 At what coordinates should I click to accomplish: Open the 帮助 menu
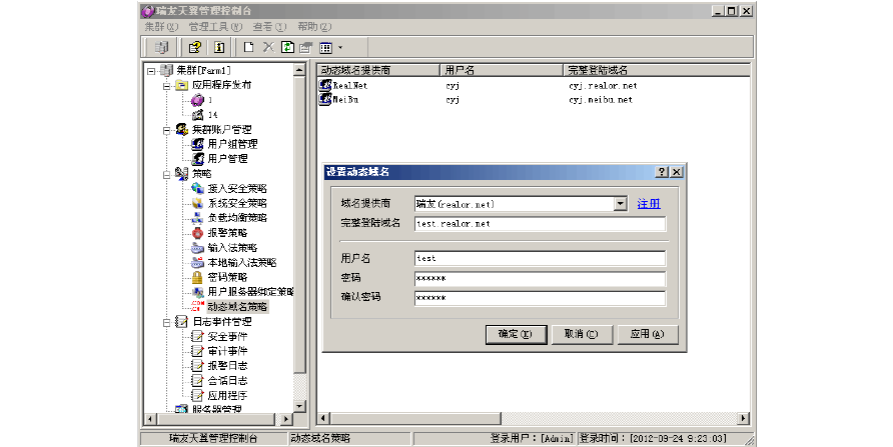point(314,26)
